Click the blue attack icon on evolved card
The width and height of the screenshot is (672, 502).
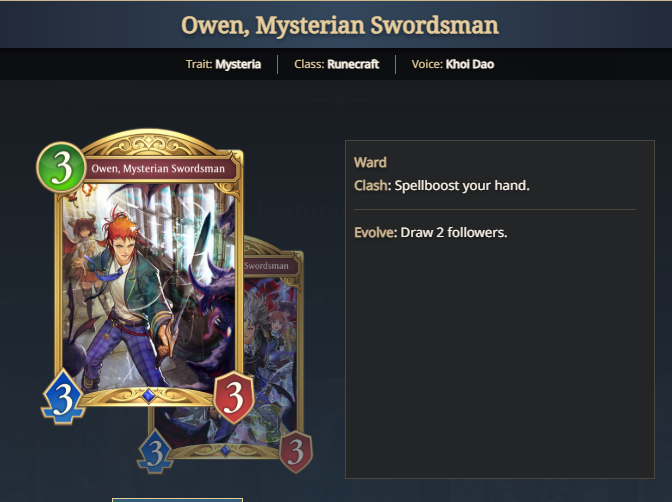click(x=155, y=452)
